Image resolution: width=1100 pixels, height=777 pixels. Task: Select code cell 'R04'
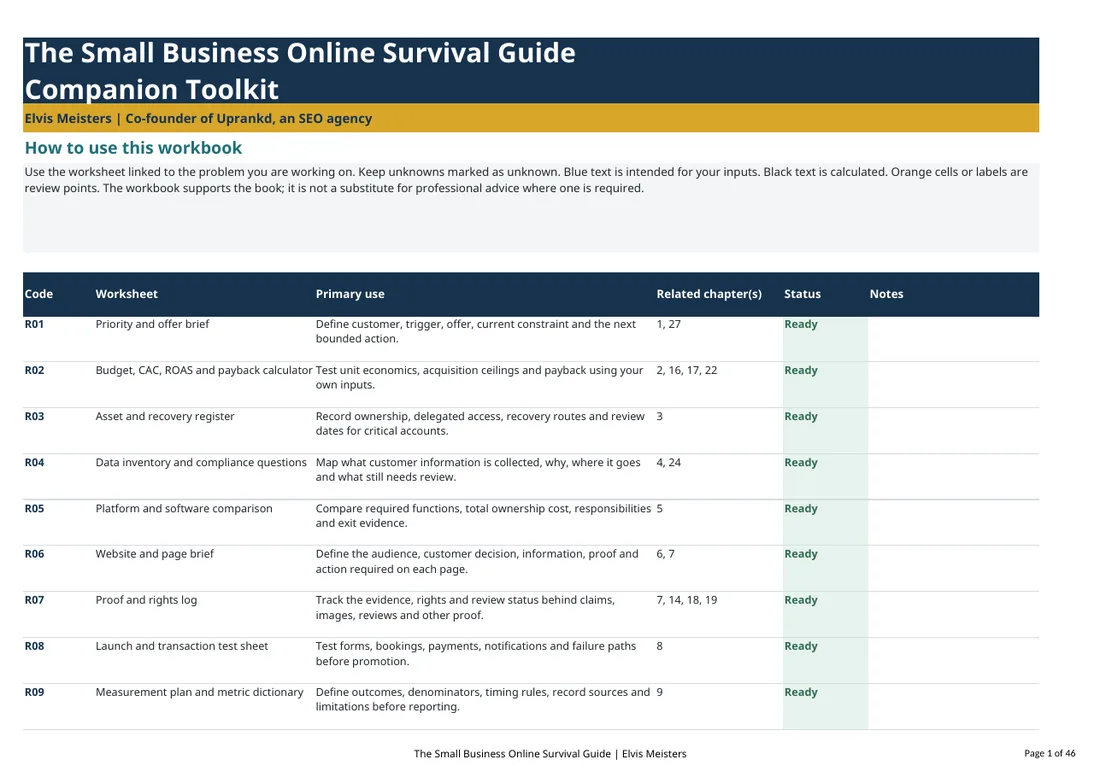pyautogui.click(x=34, y=463)
